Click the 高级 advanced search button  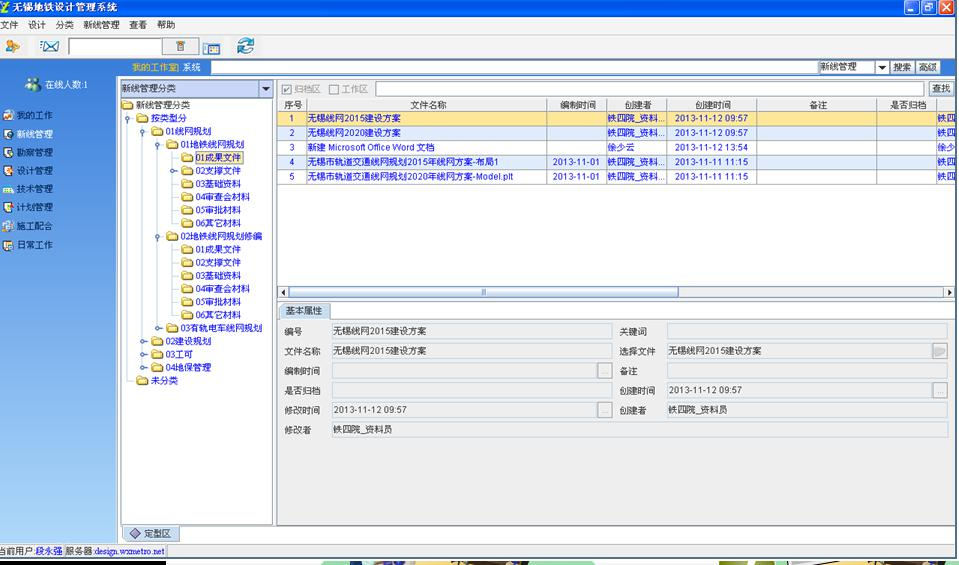(x=928, y=67)
